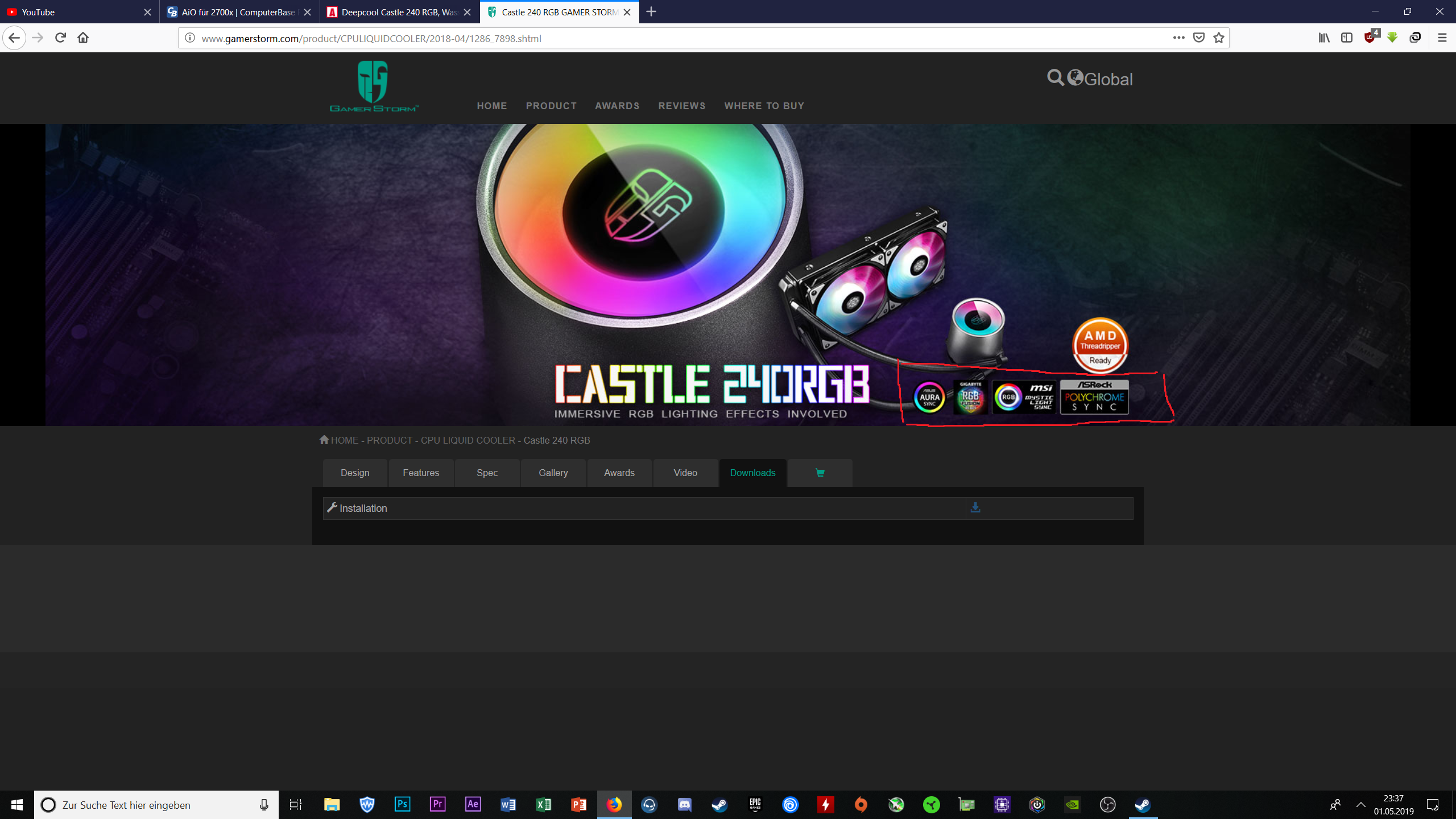Click the CPU LIQUID COOLER breadcrumb link

[x=468, y=440]
